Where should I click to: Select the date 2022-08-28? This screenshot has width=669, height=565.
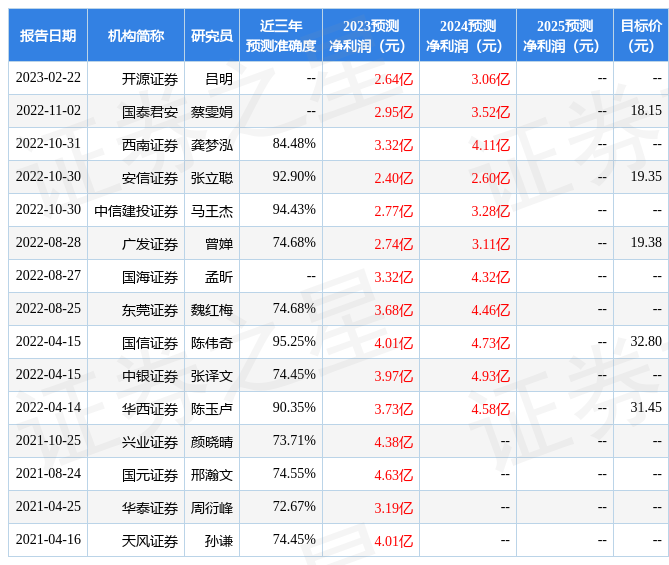pyautogui.click(x=48, y=242)
